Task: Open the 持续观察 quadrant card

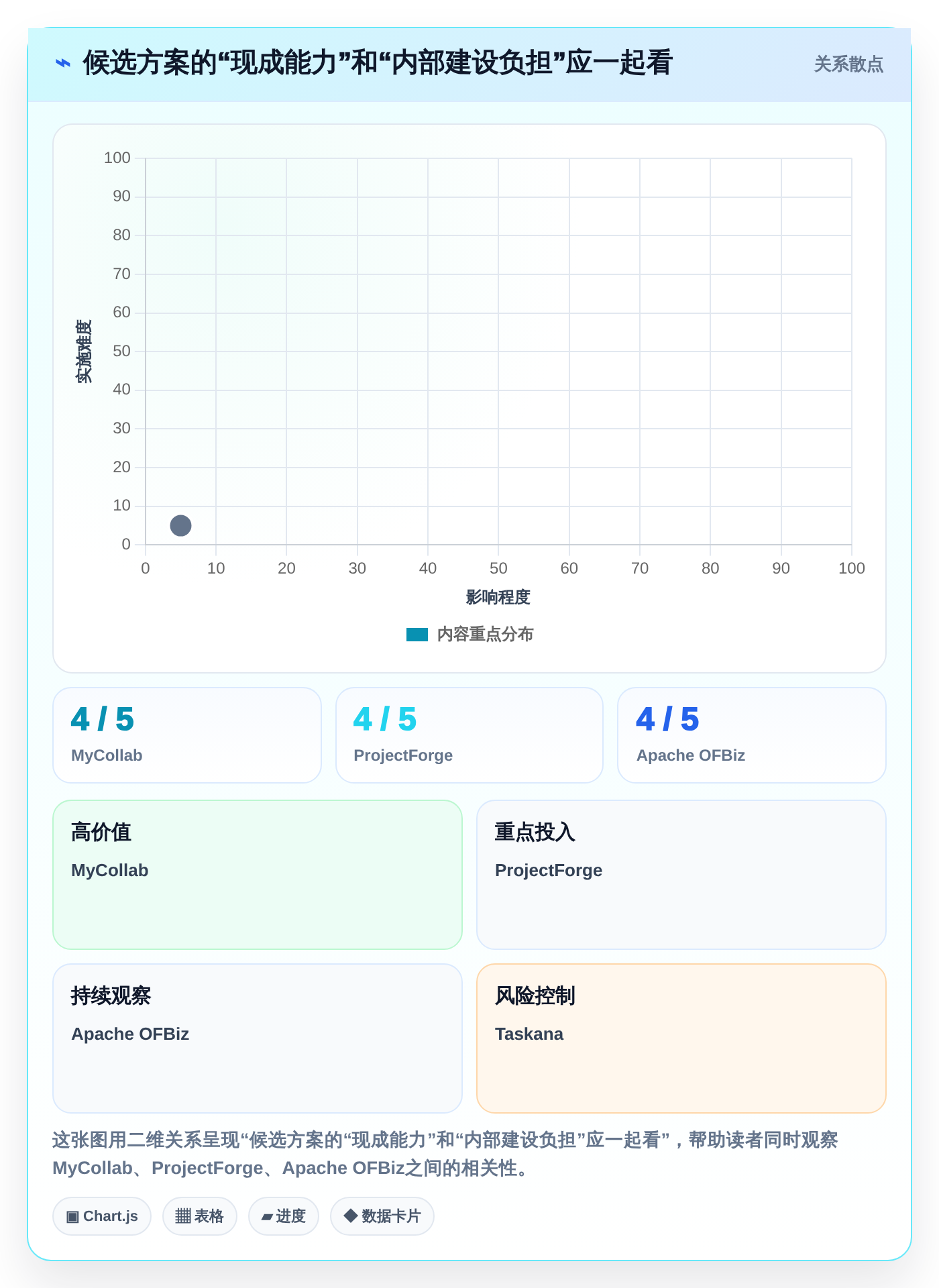Action: click(x=258, y=1038)
